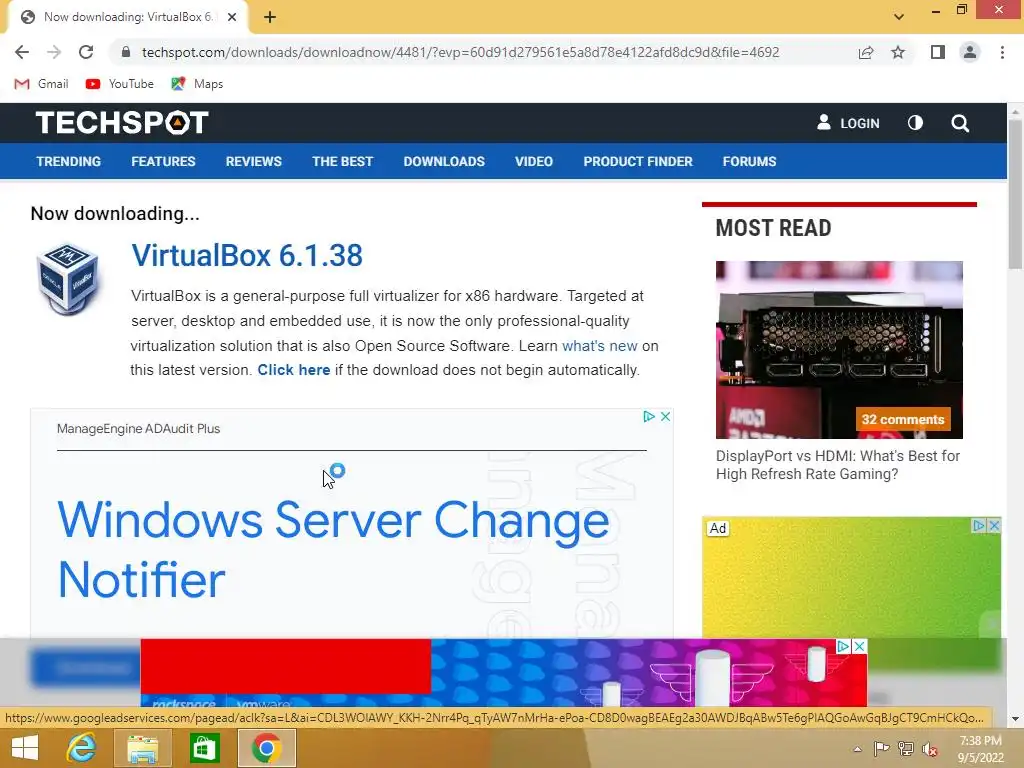
Task: Open Action Center flag icon
Action: (881, 749)
